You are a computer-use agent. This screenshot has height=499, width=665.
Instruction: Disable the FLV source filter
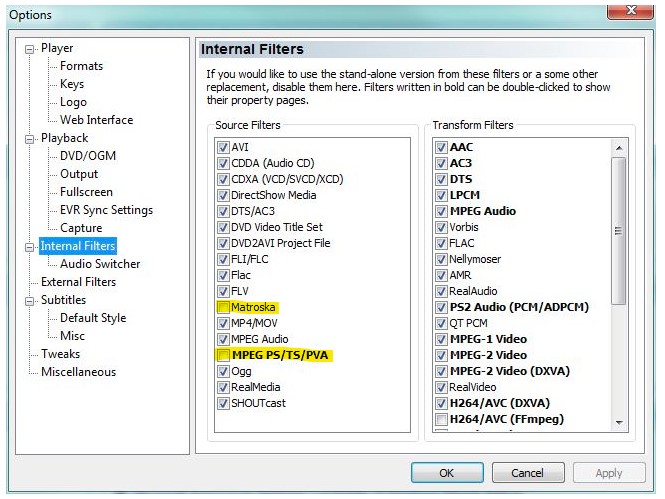click(x=223, y=291)
